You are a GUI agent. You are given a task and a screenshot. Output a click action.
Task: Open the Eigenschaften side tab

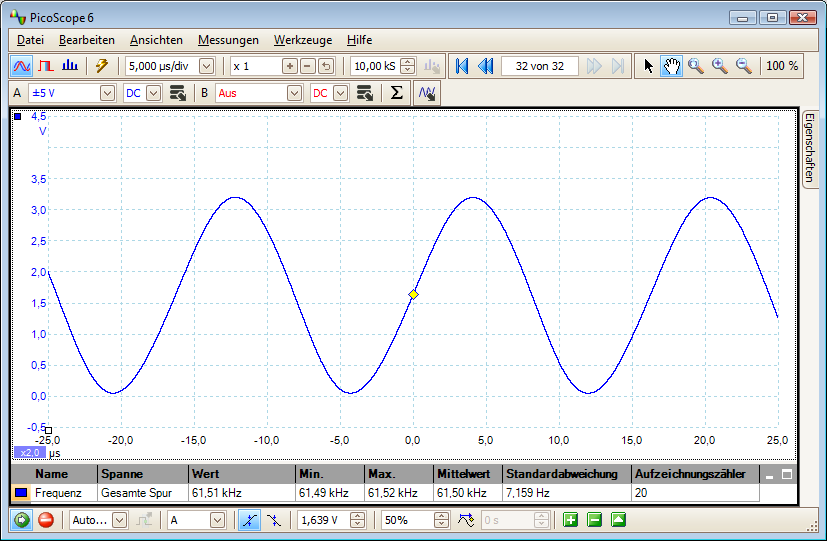coord(811,148)
